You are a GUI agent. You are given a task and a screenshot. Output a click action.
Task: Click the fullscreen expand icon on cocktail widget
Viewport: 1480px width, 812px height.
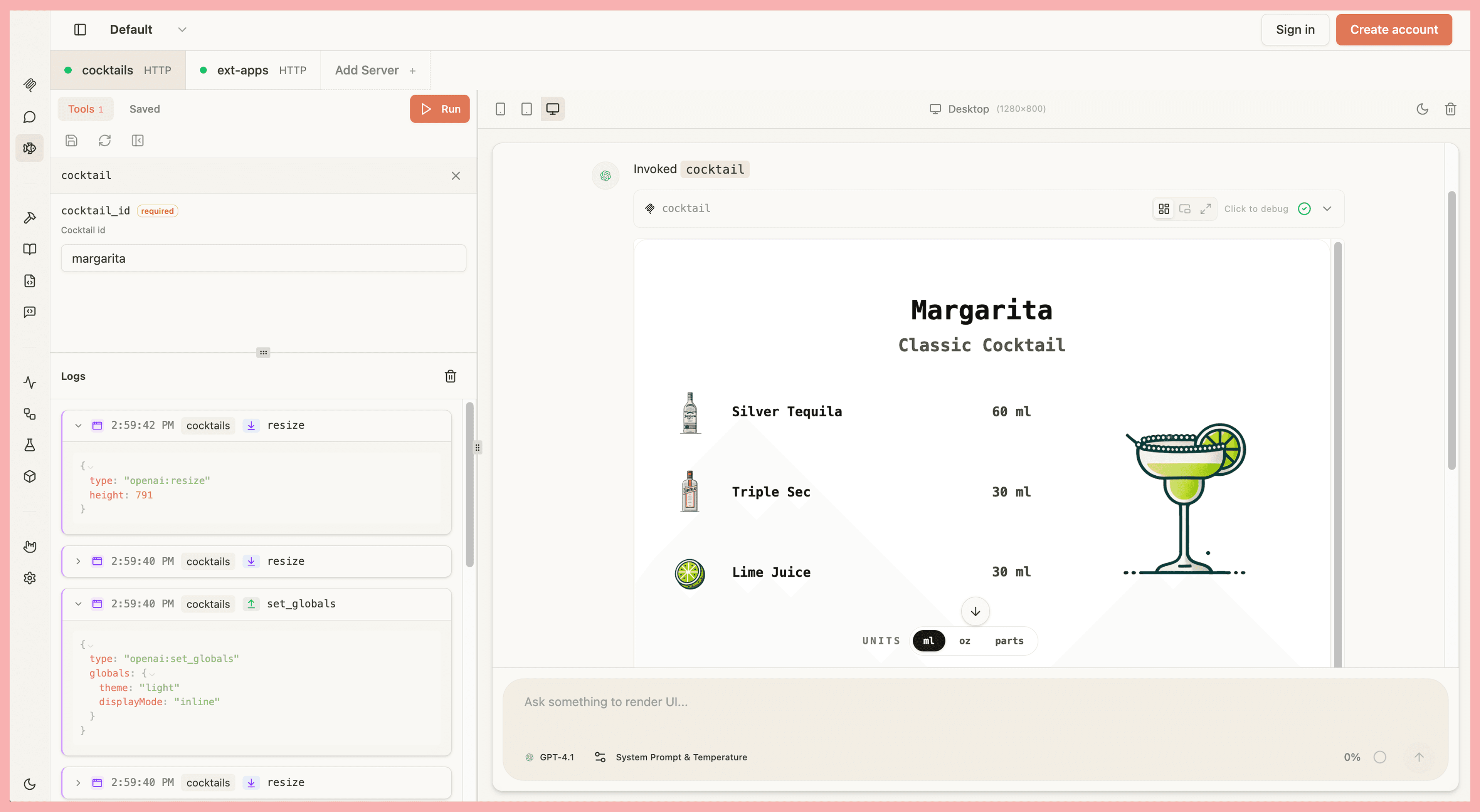pos(1205,209)
